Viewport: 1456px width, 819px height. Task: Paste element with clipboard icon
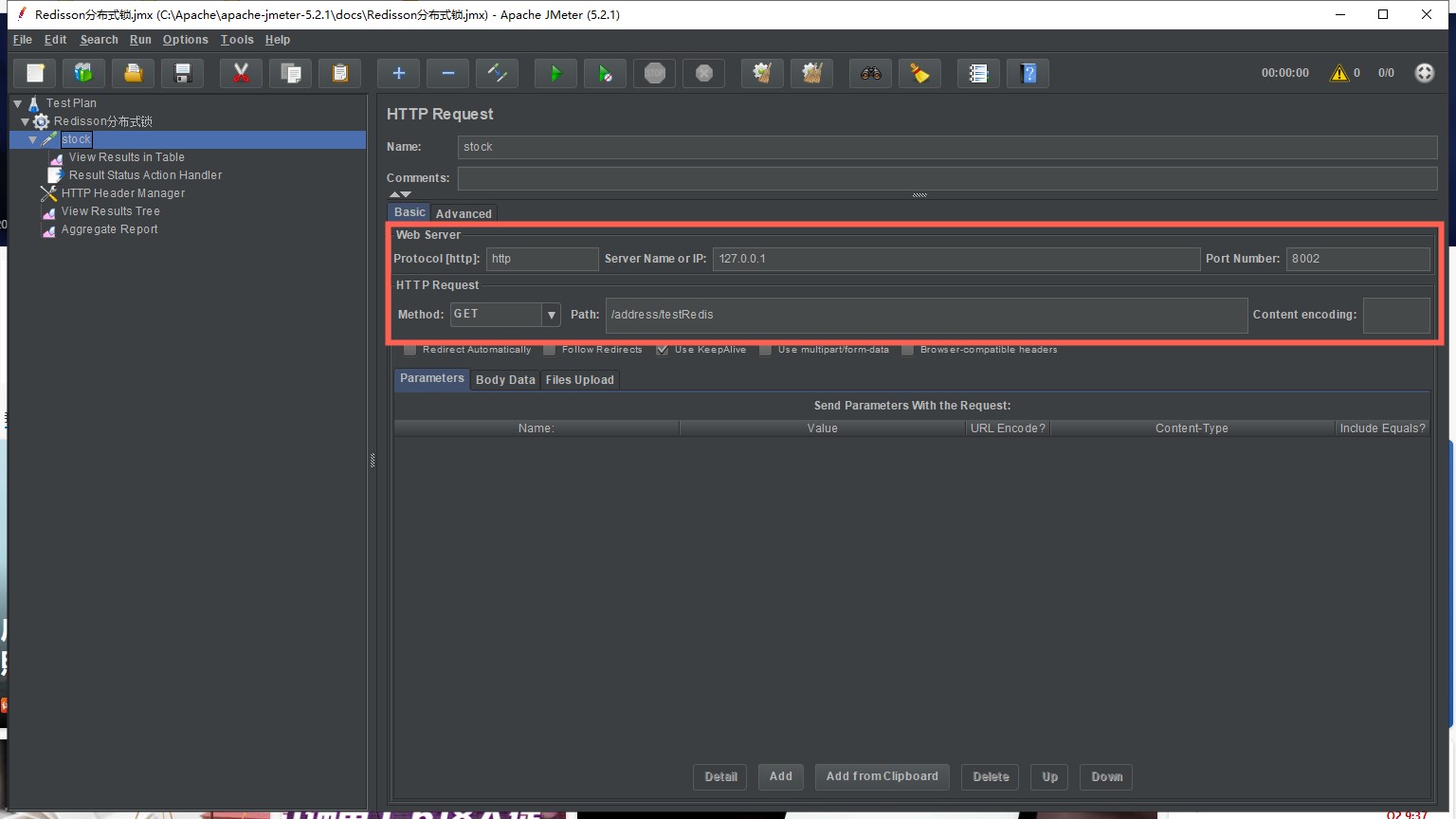(x=340, y=73)
